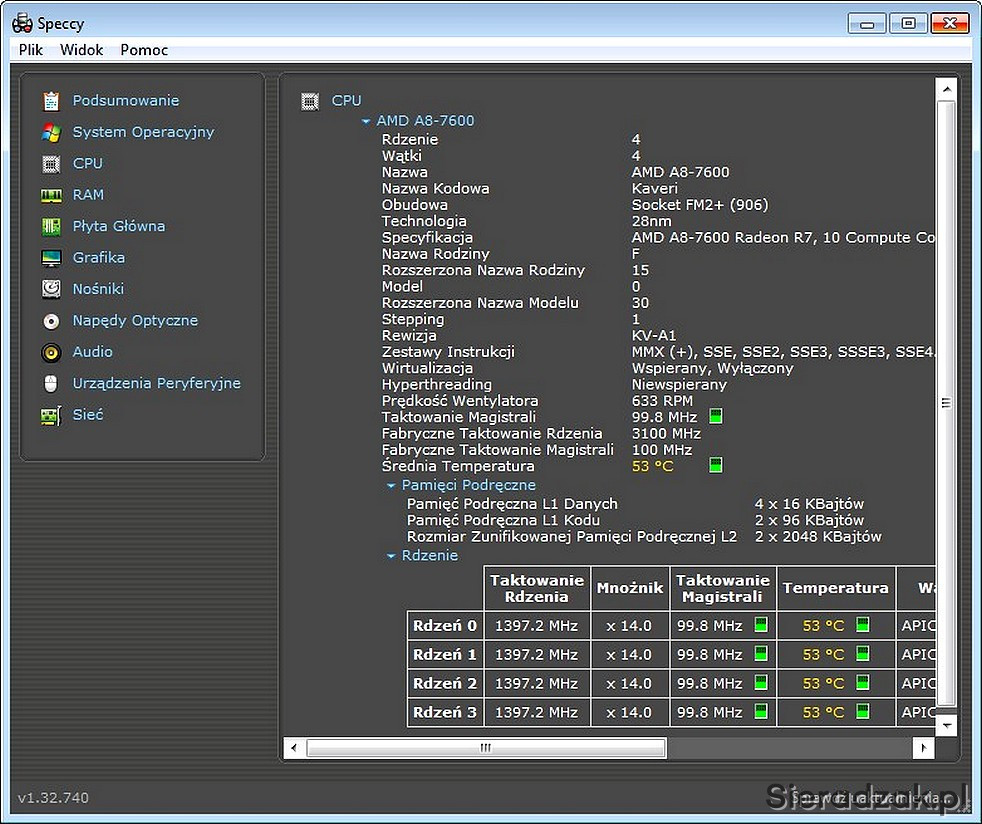
Task: Click the horizontal scrollbar thumb
Action: coord(486,748)
